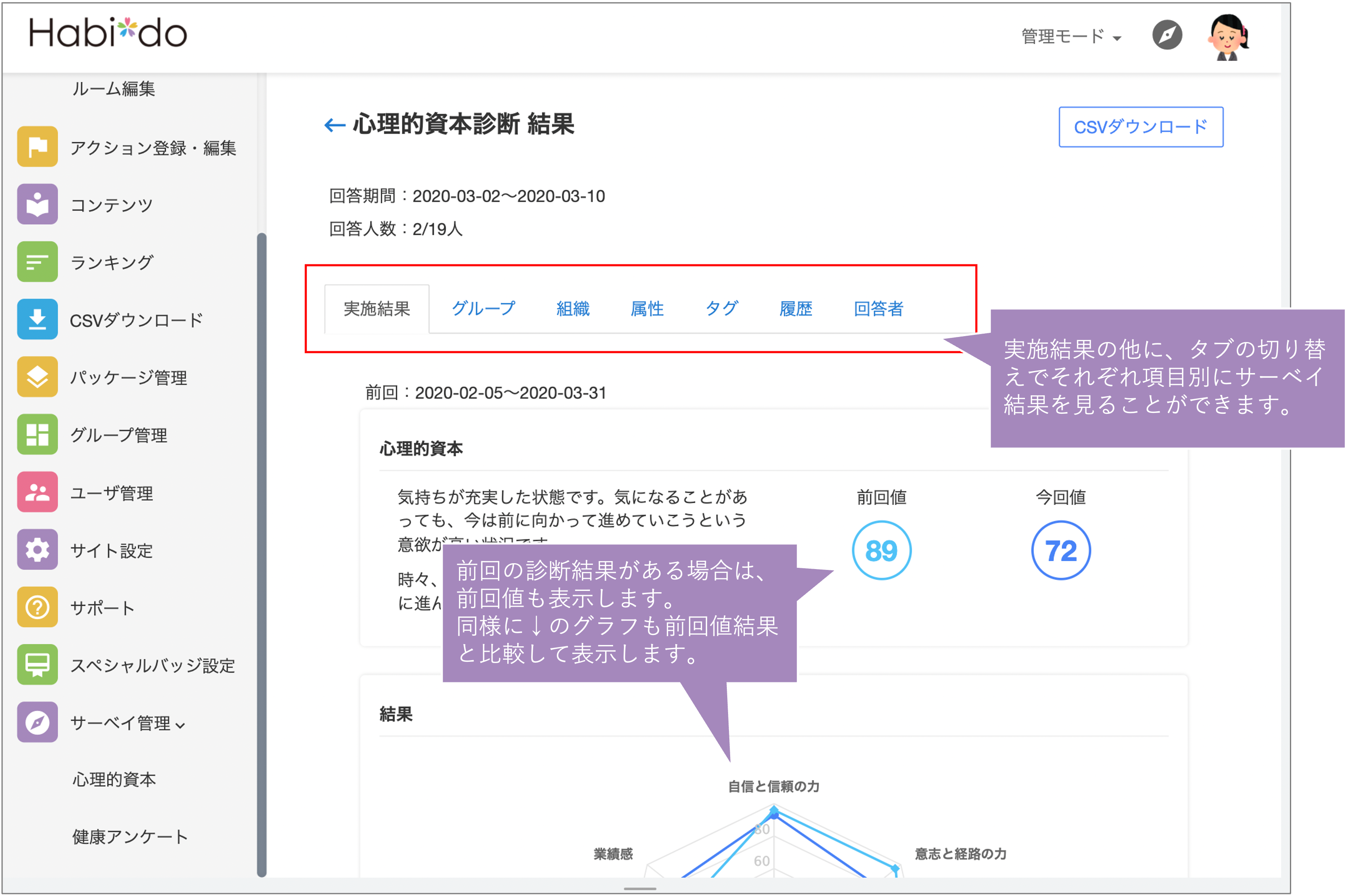Image resolution: width=1347 pixels, height=896 pixels.
Task: Click the ランキング bars icon
Action: [x=37, y=262]
